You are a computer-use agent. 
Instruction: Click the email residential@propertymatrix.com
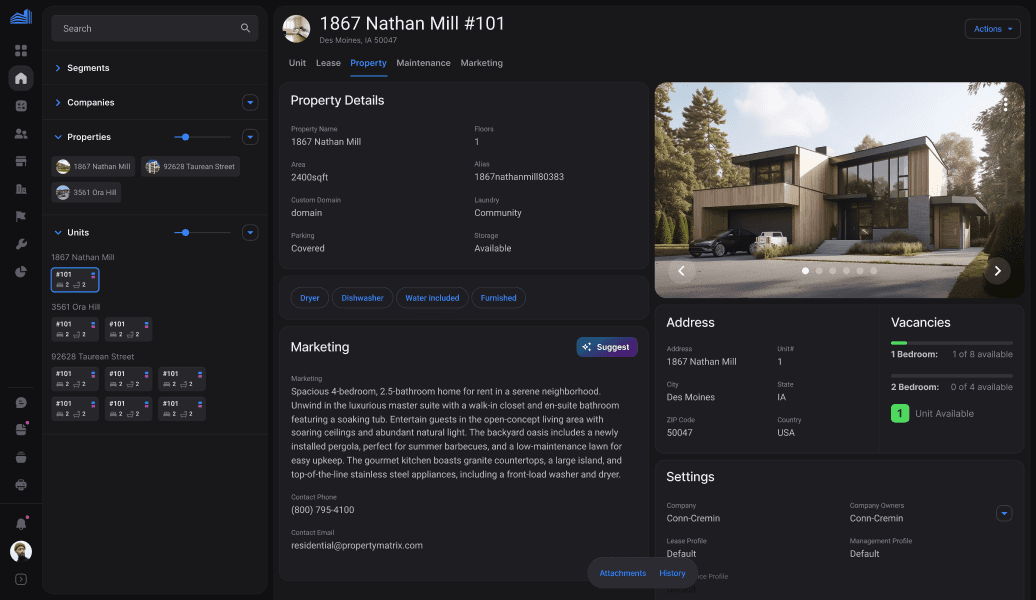click(357, 545)
